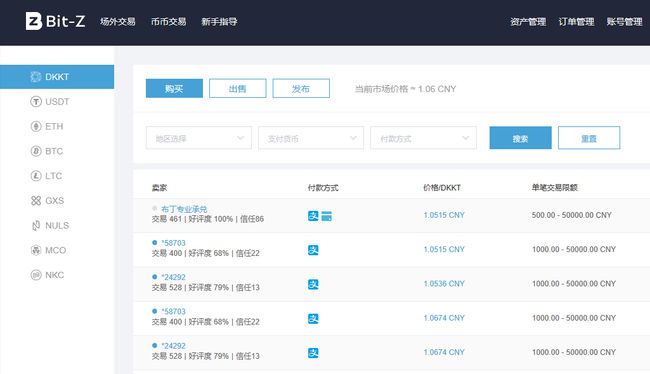Click BTC label in sidebar
This screenshot has width=650, height=374.
tap(54, 151)
